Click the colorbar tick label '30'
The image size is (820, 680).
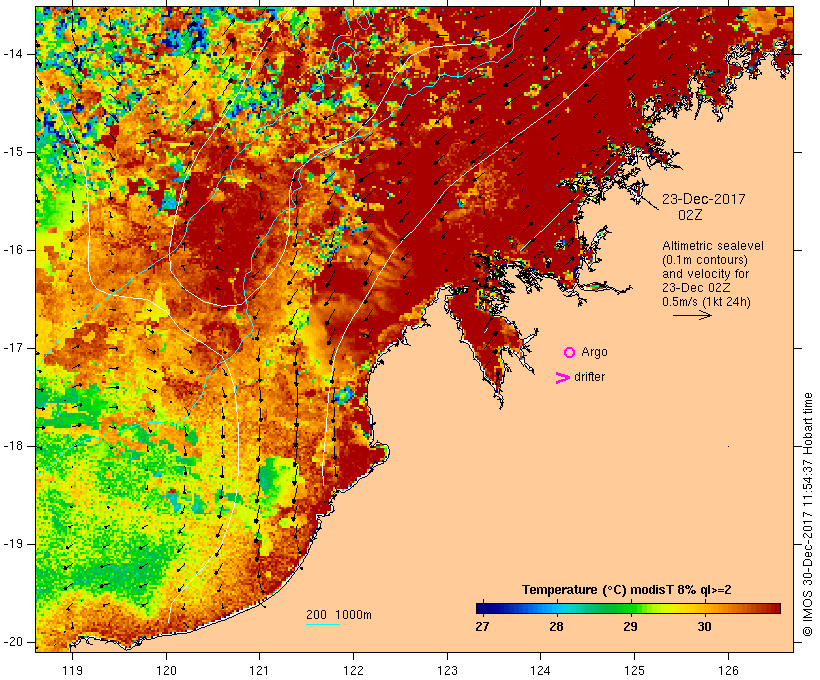(704, 626)
